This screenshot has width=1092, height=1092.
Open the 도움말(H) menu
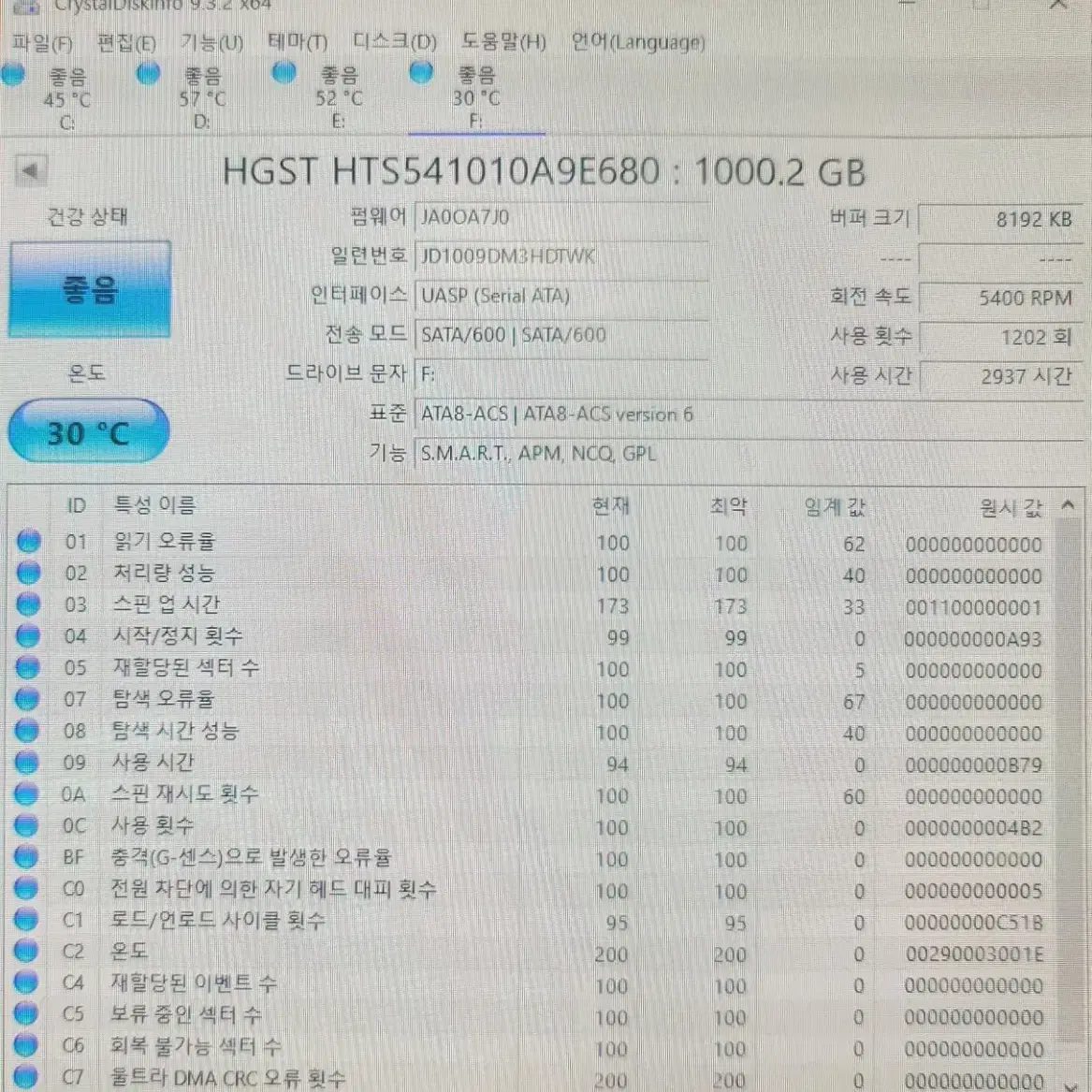click(x=502, y=42)
